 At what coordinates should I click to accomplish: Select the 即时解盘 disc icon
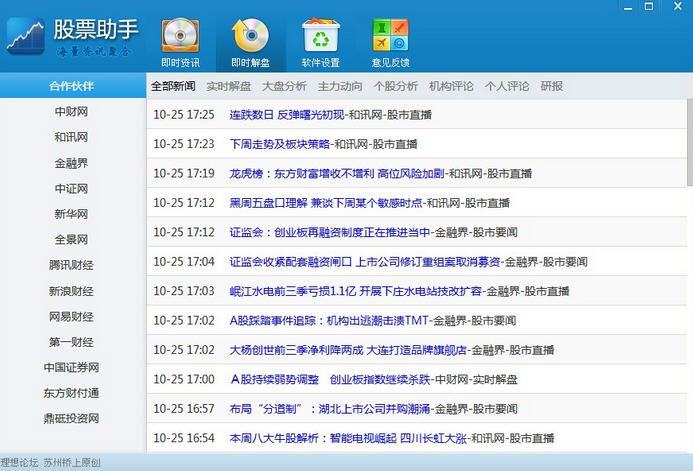click(x=250, y=36)
